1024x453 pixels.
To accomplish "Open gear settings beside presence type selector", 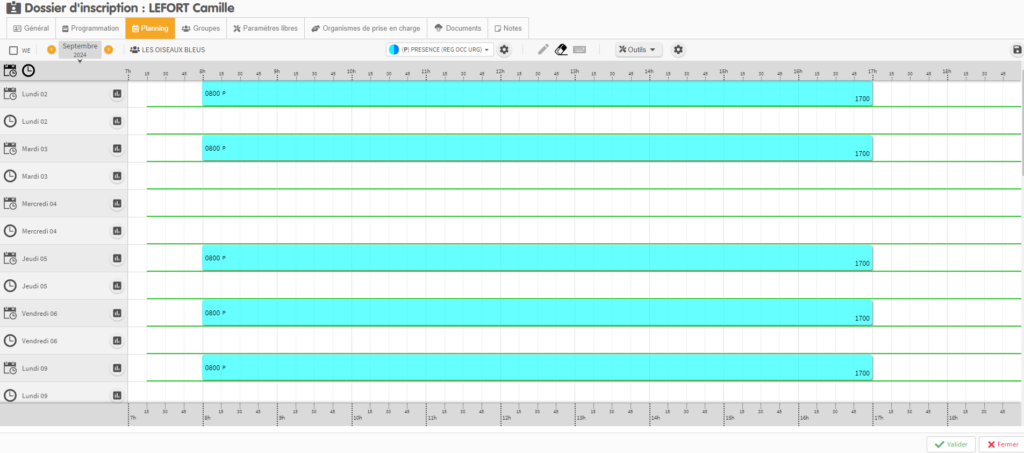I will coord(504,49).
